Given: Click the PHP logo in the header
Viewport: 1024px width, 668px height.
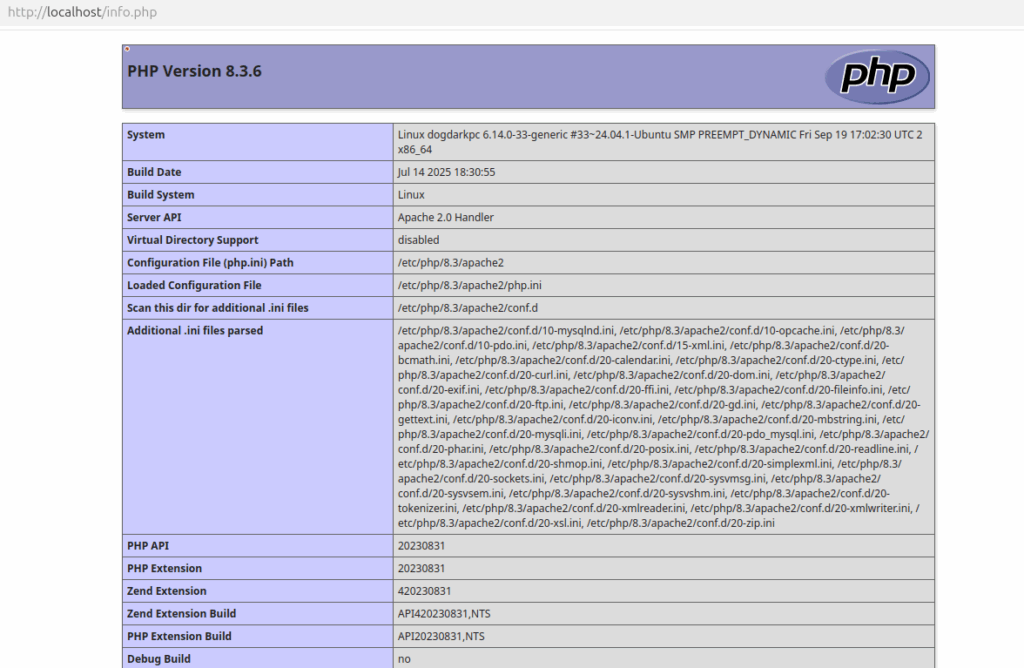Looking at the screenshot, I should (x=877, y=76).
